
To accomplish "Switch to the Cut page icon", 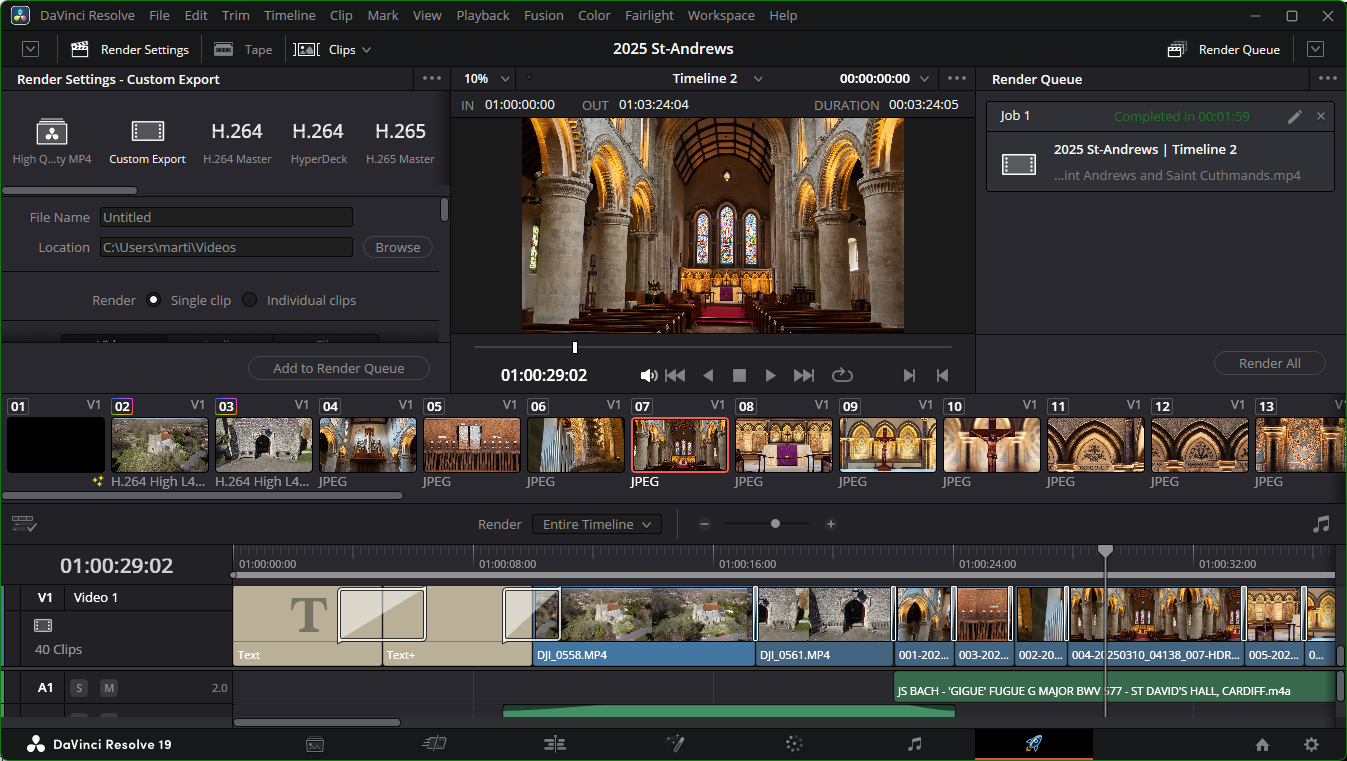I will [434, 744].
